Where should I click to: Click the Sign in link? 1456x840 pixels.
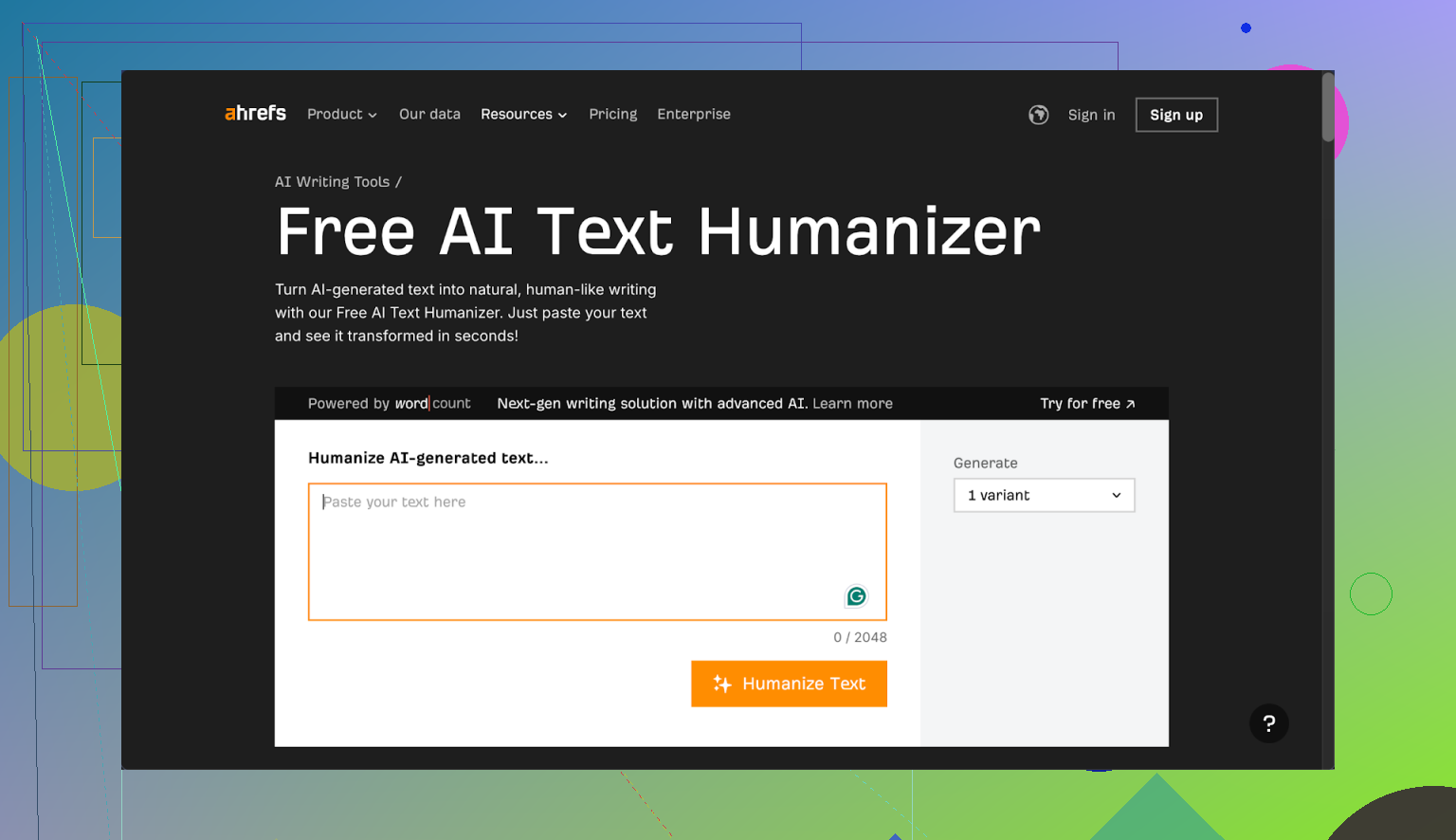[1091, 115]
